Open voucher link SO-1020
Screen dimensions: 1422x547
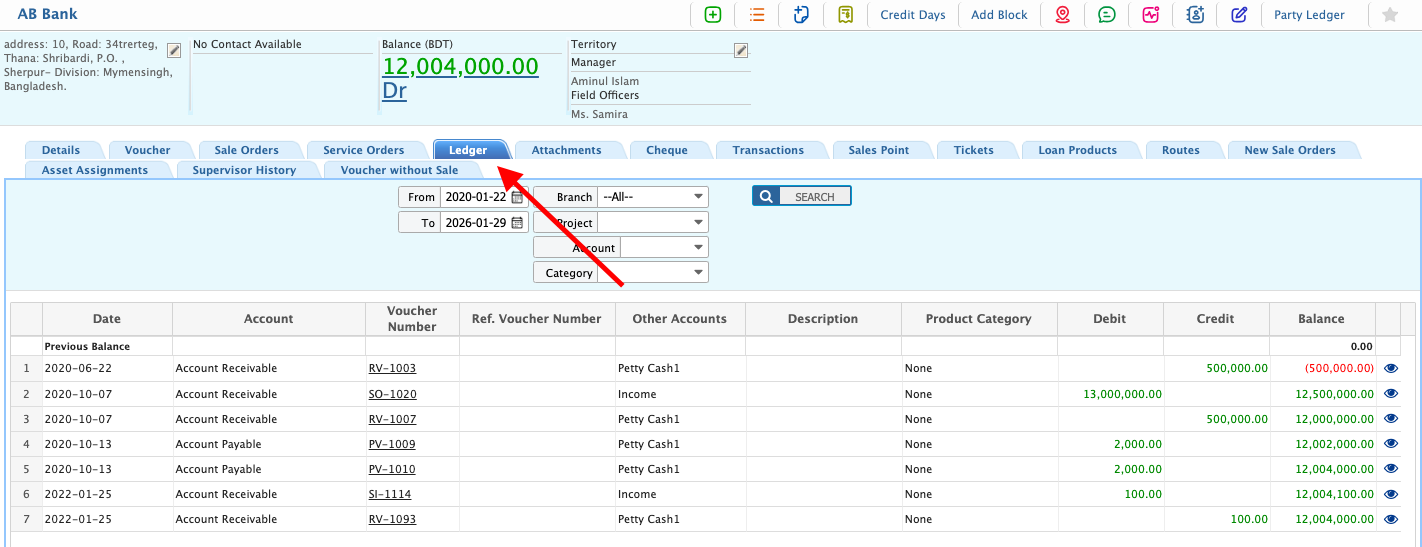pyautogui.click(x=392, y=394)
